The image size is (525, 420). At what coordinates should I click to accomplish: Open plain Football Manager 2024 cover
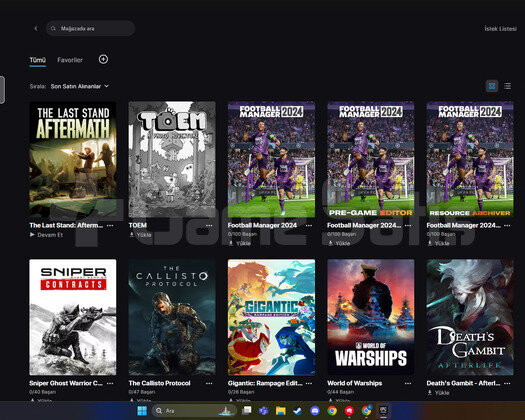(x=271, y=160)
